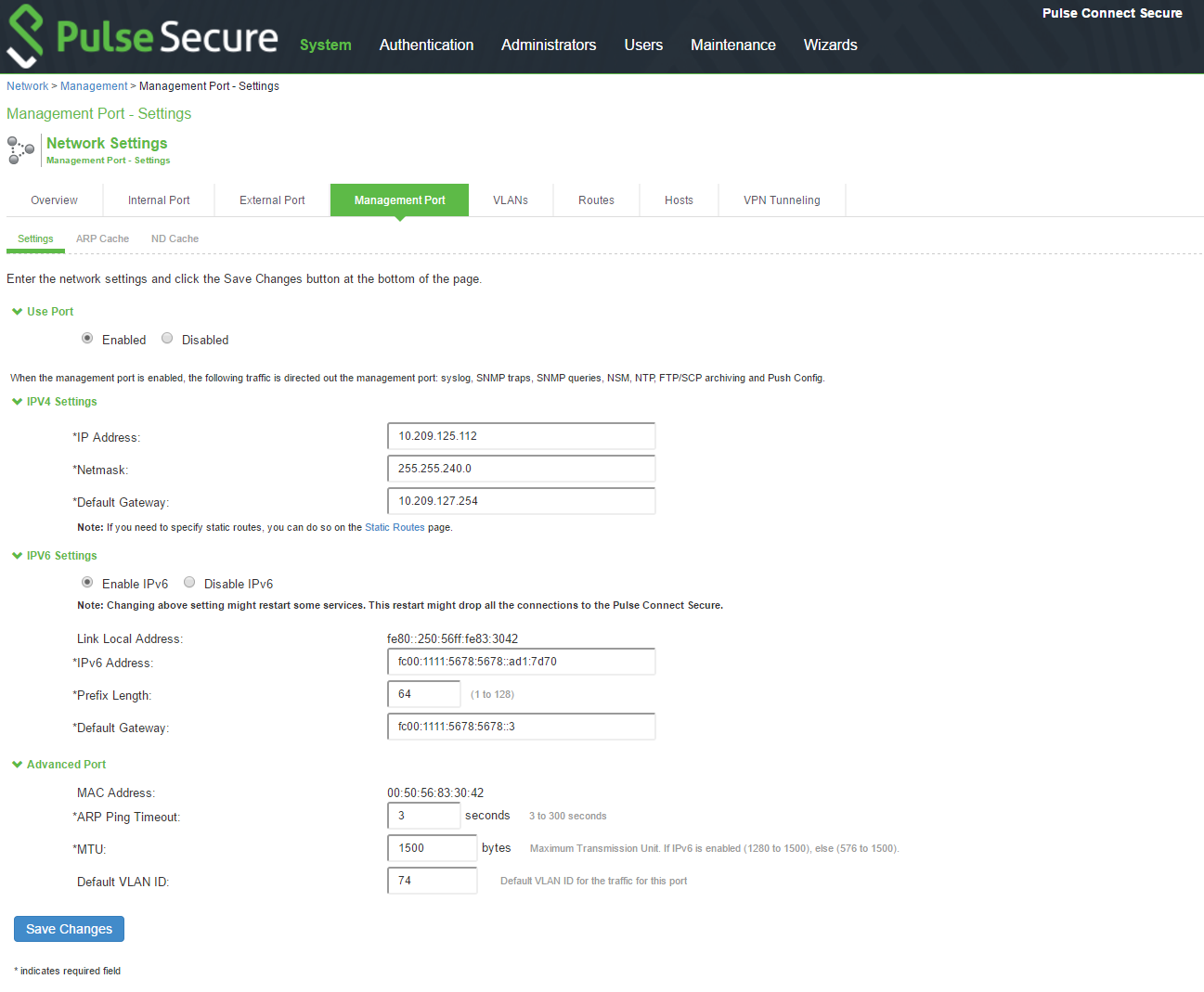The height and width of the screenshot is (992, 1204).
Task: Switch to the VLANs tab
Action: (x=511, y=200)
